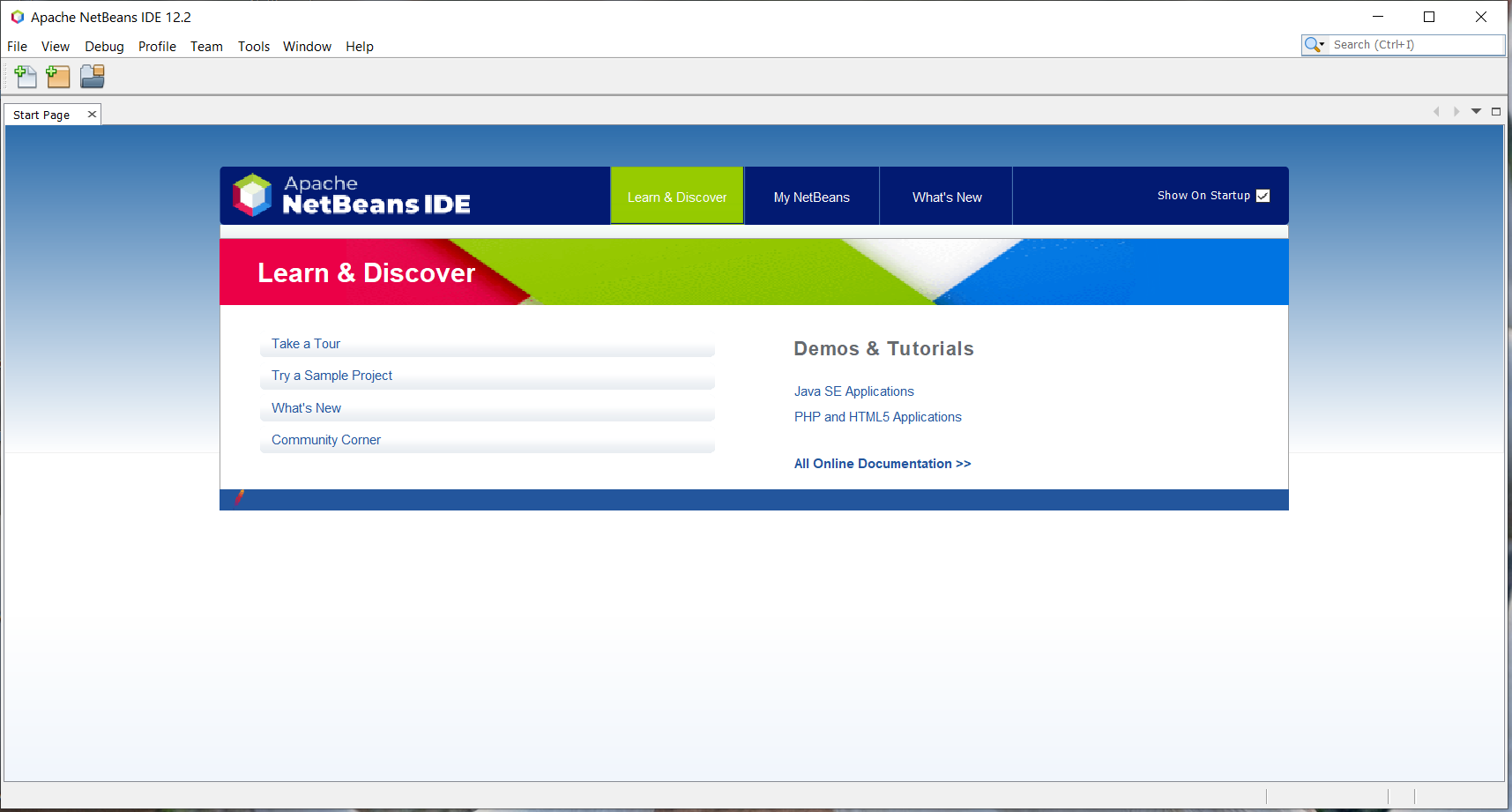Image resolution: width=1512 pixels, height=812 pixels.
Task: Click the Take a Tour link
Action: point(306,344)
